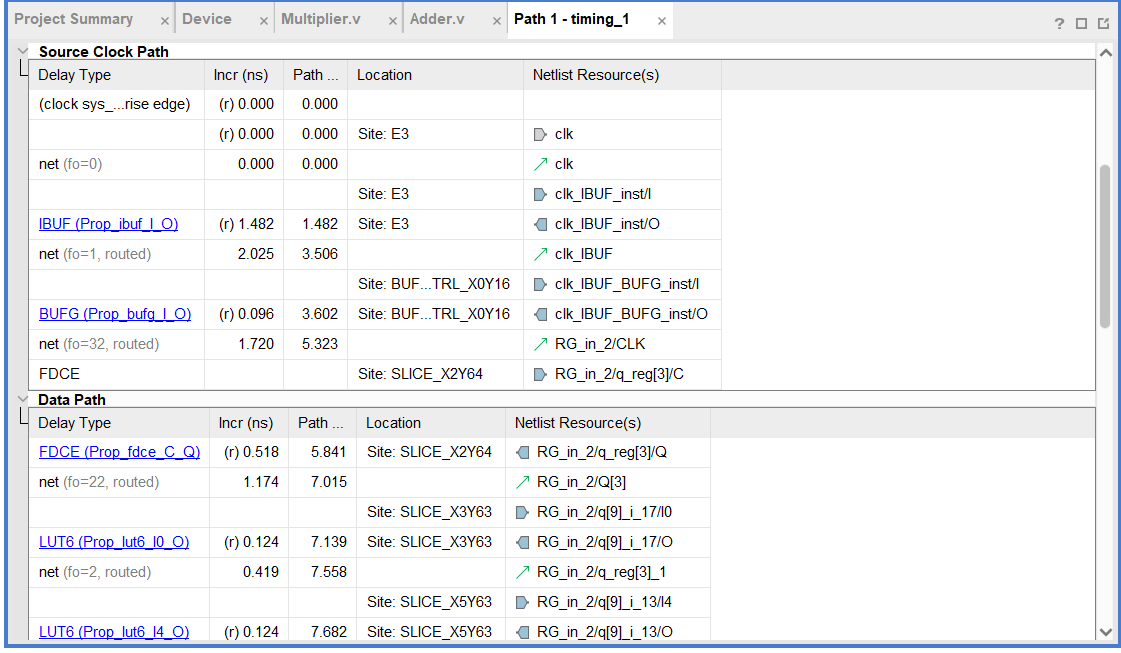Viewport: 1121px width, 653px height.
Task: Click the input port icon beside clk
Action: tap(541, 134)
